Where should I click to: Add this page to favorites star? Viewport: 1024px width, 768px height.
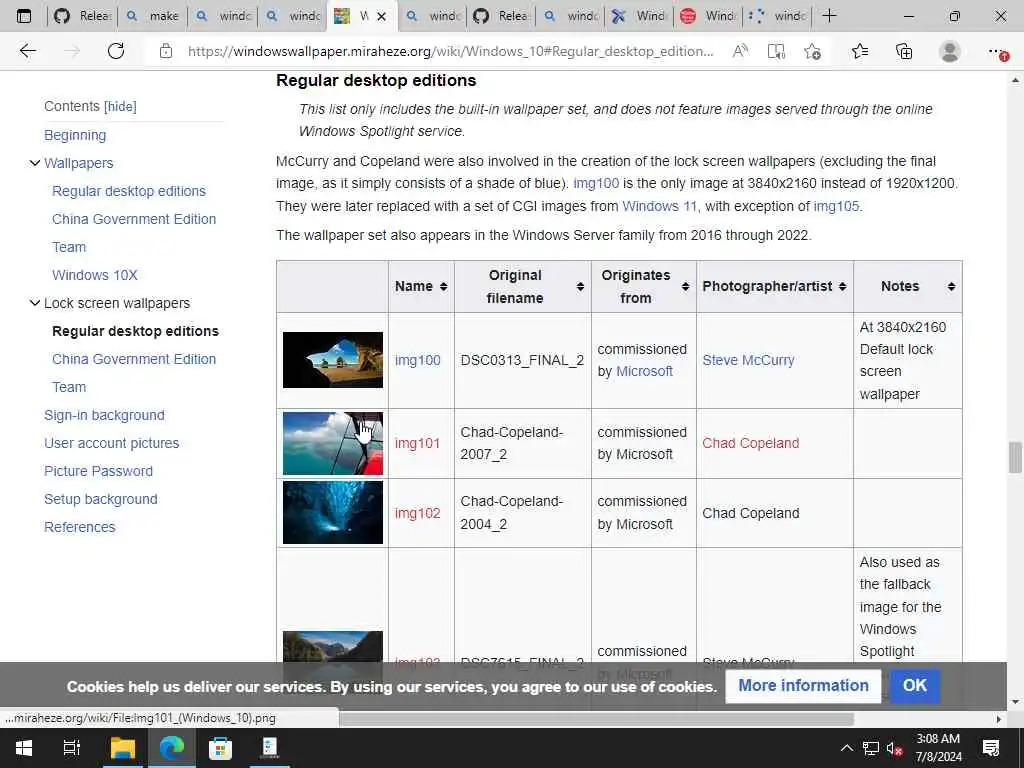point(812,51)
